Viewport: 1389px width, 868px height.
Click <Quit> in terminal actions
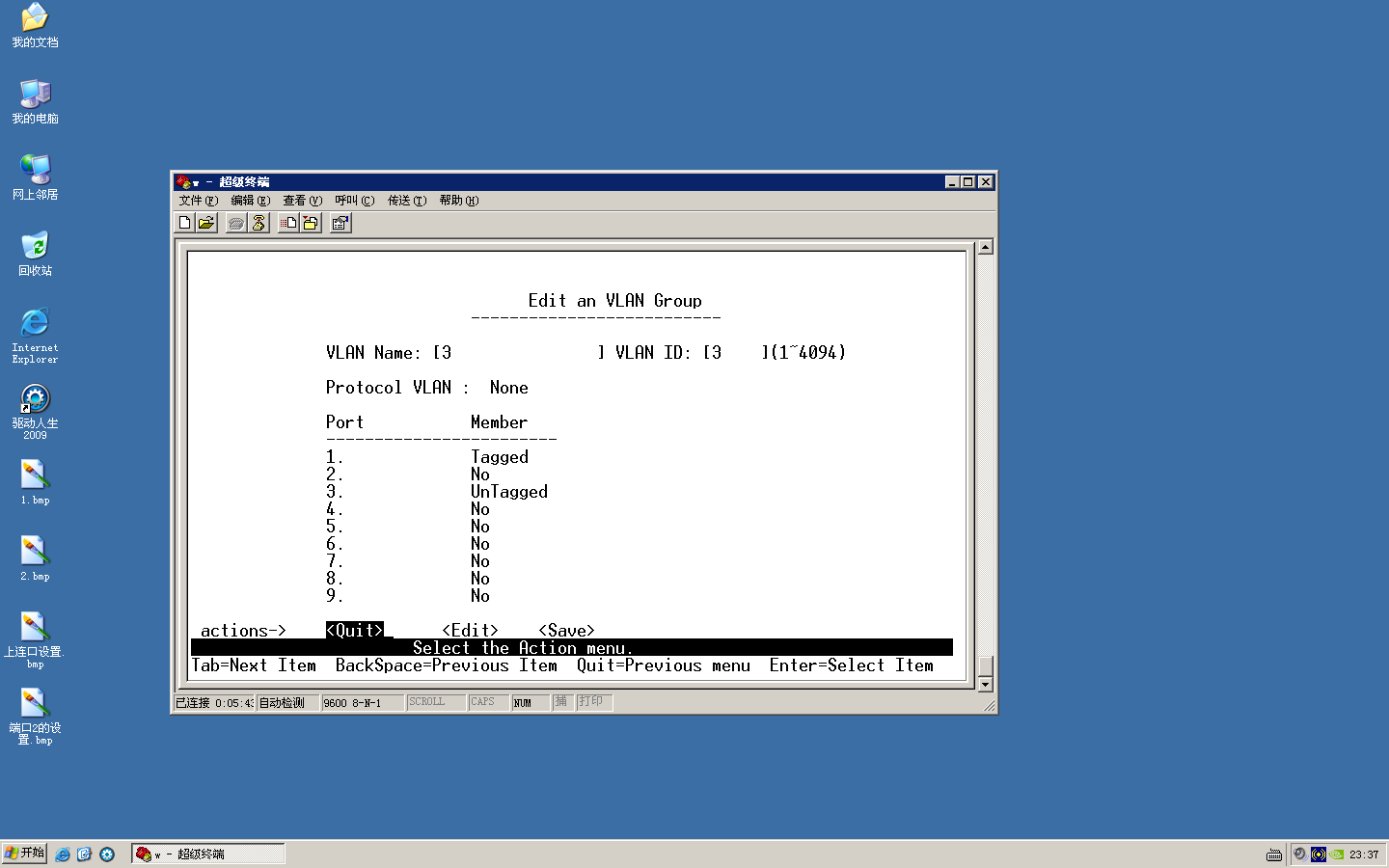click(354, 631)
